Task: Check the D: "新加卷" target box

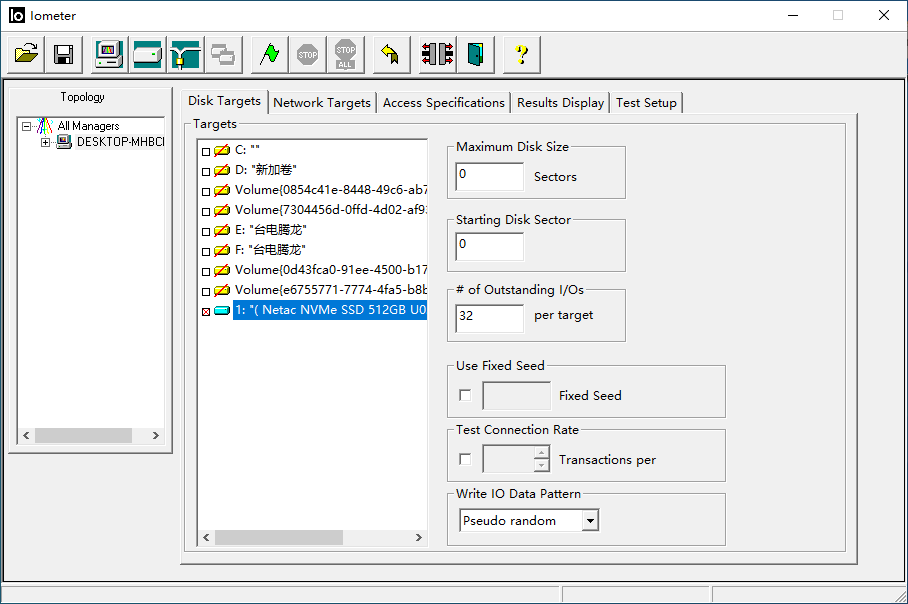Action: tap(206, 171)
